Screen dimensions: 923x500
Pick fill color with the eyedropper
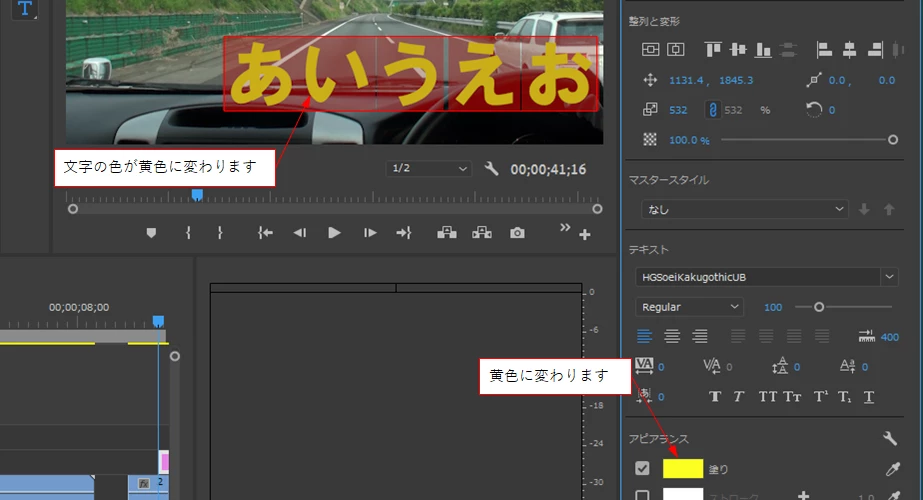coord(892,469)
